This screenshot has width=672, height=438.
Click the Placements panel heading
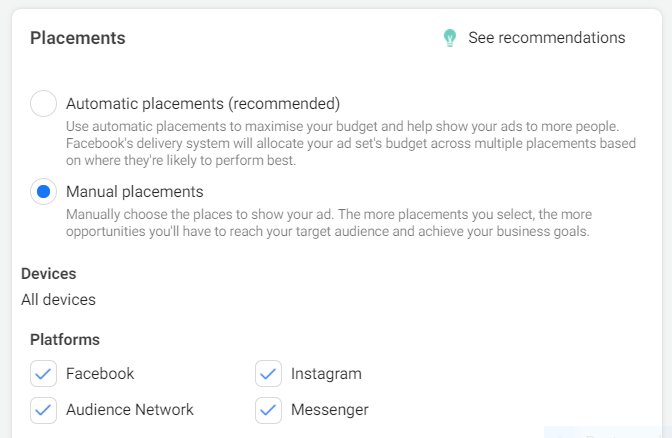[78, 38]
